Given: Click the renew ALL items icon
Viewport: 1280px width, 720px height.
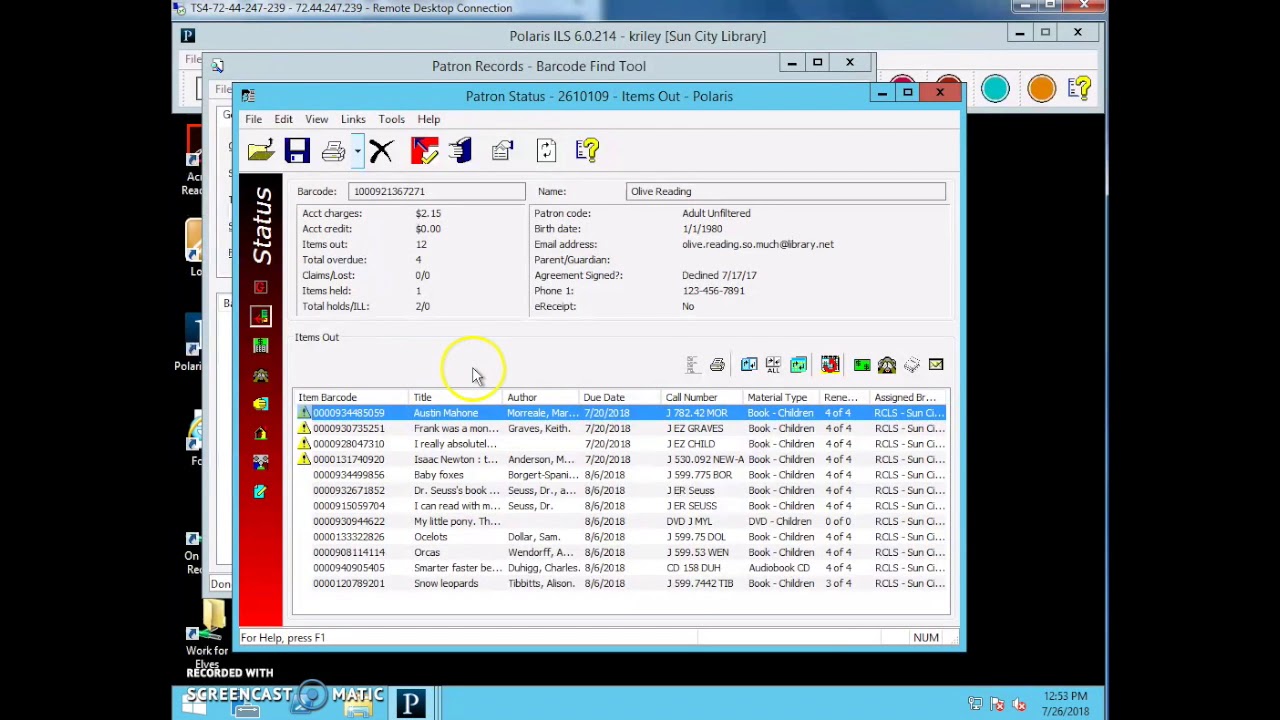Looking at the screenshot, I should coord(773,365).
